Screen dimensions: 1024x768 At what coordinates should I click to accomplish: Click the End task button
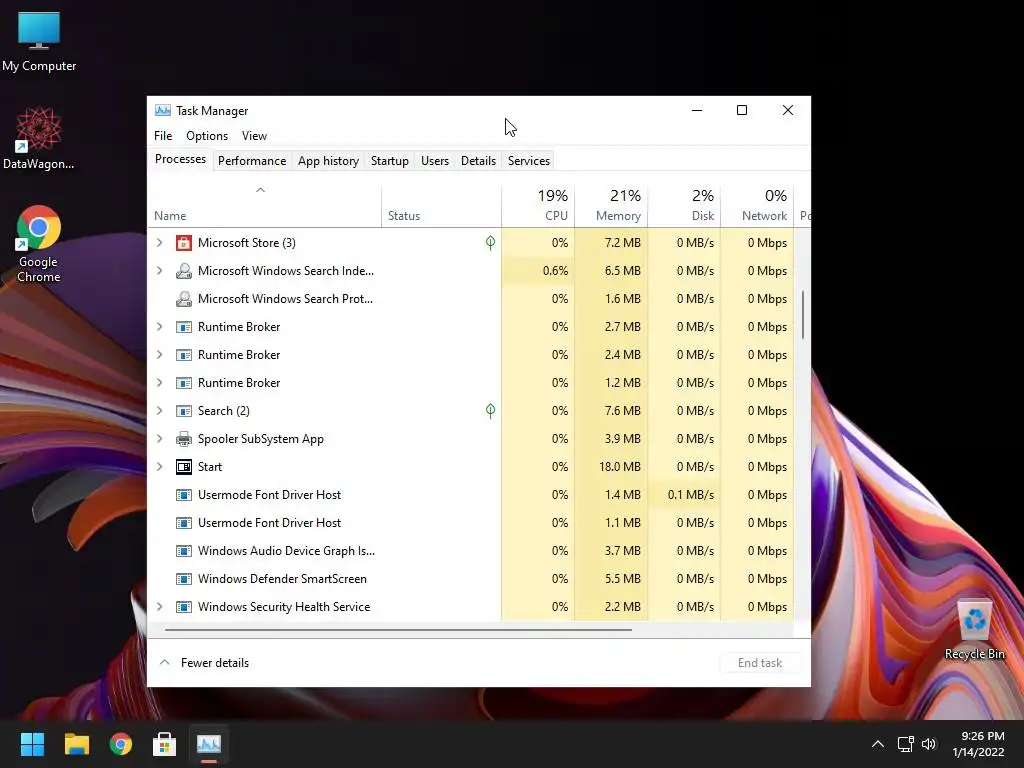point(760,663)
